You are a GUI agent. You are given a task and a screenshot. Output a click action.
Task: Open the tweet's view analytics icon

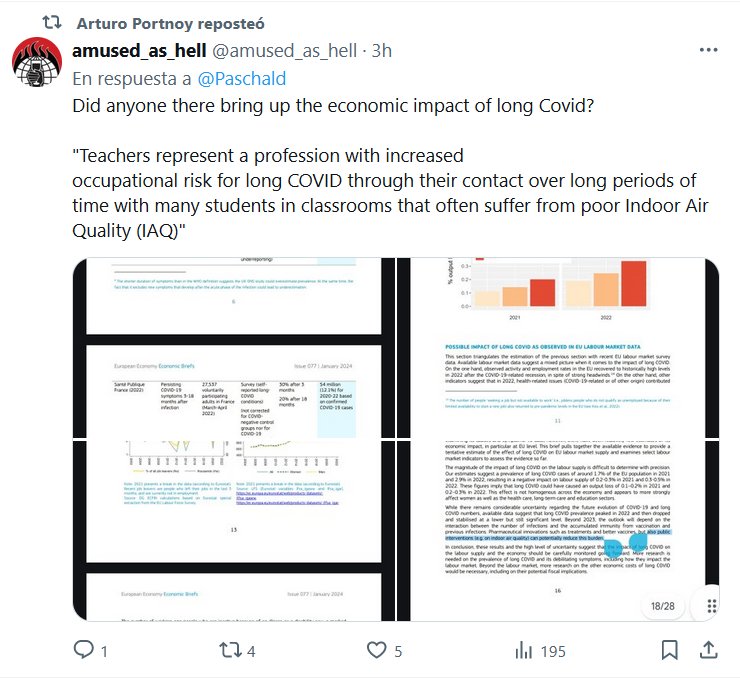(523, 650)
